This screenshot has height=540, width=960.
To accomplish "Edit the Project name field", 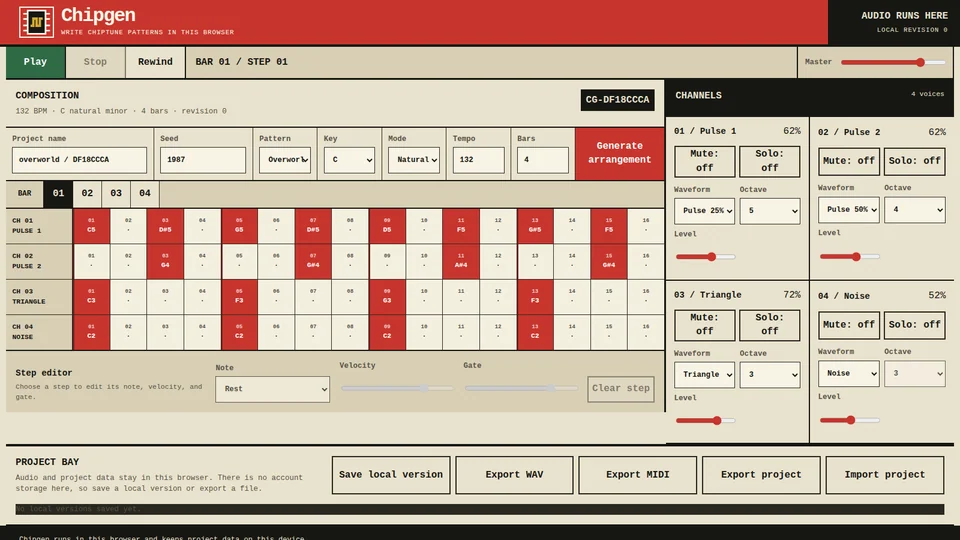I will (x=79, y=160).
